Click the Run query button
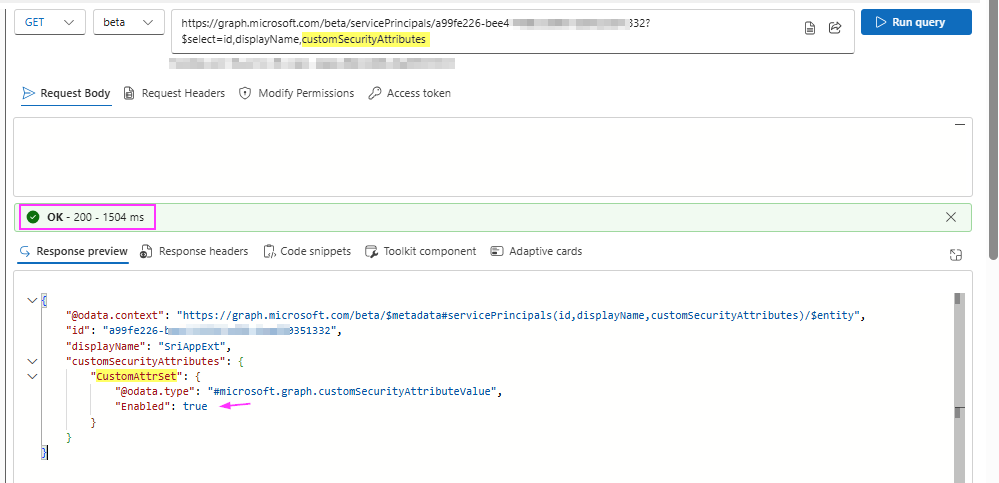The height and width of the screenshot is (483, 999). (x=916, y=22)
